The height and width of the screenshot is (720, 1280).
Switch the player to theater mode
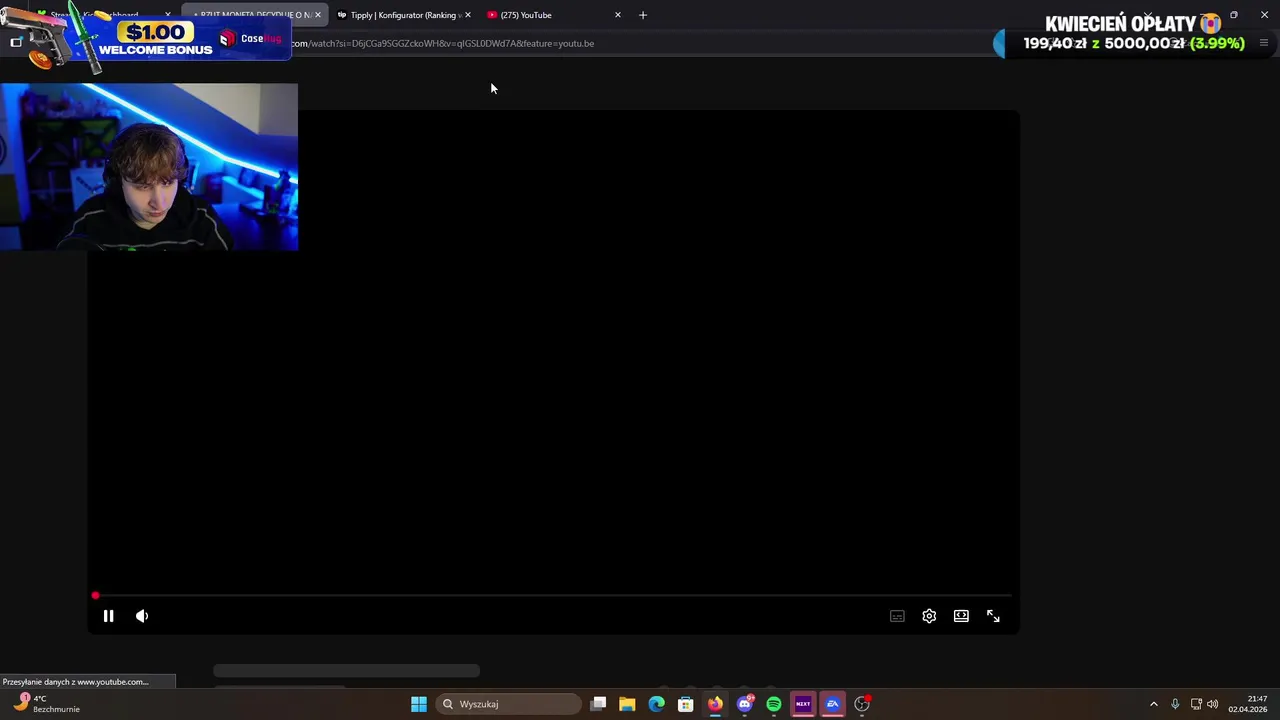point(961,616)
